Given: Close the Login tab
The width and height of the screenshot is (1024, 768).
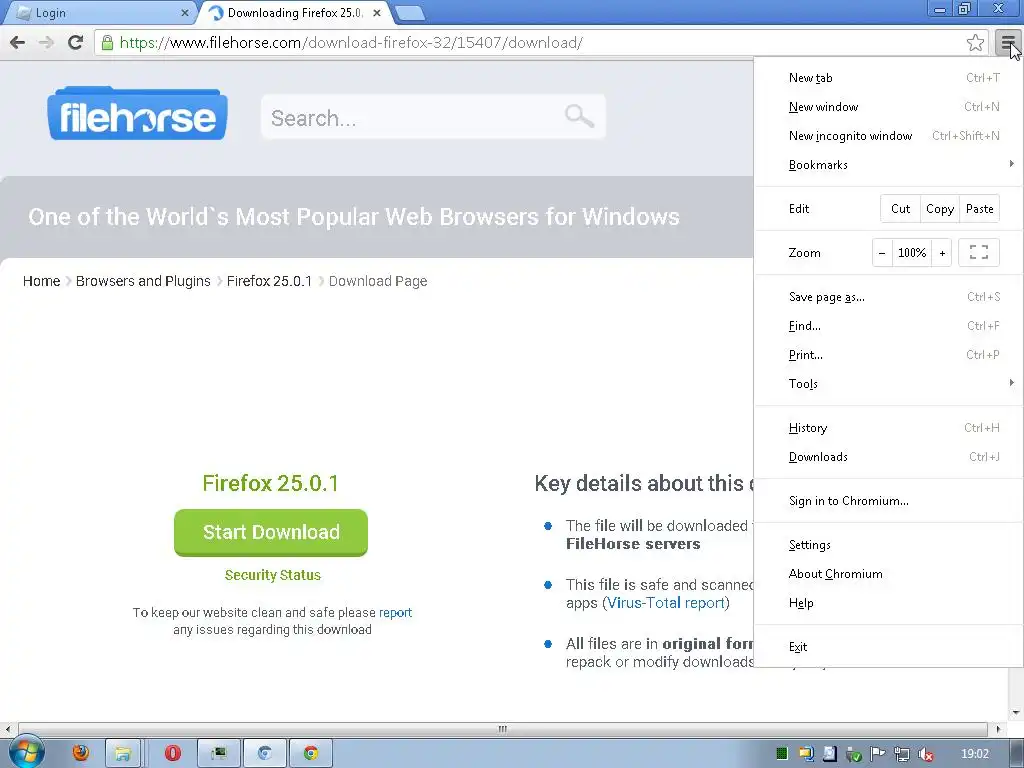Looking at the screenshot, I should coord(185,12).
